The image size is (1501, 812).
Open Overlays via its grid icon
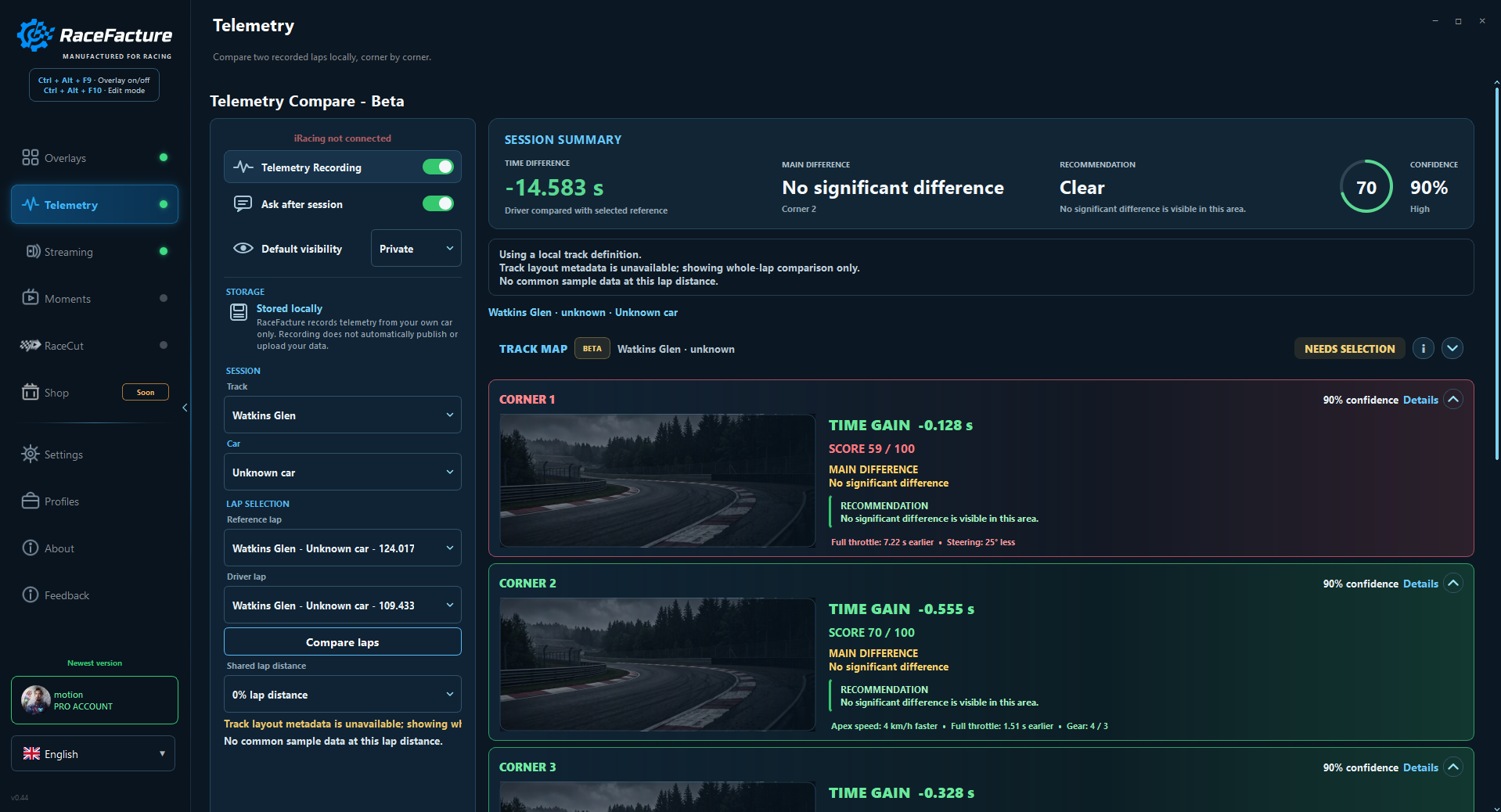pyautogui.click(x=31, y=157)
